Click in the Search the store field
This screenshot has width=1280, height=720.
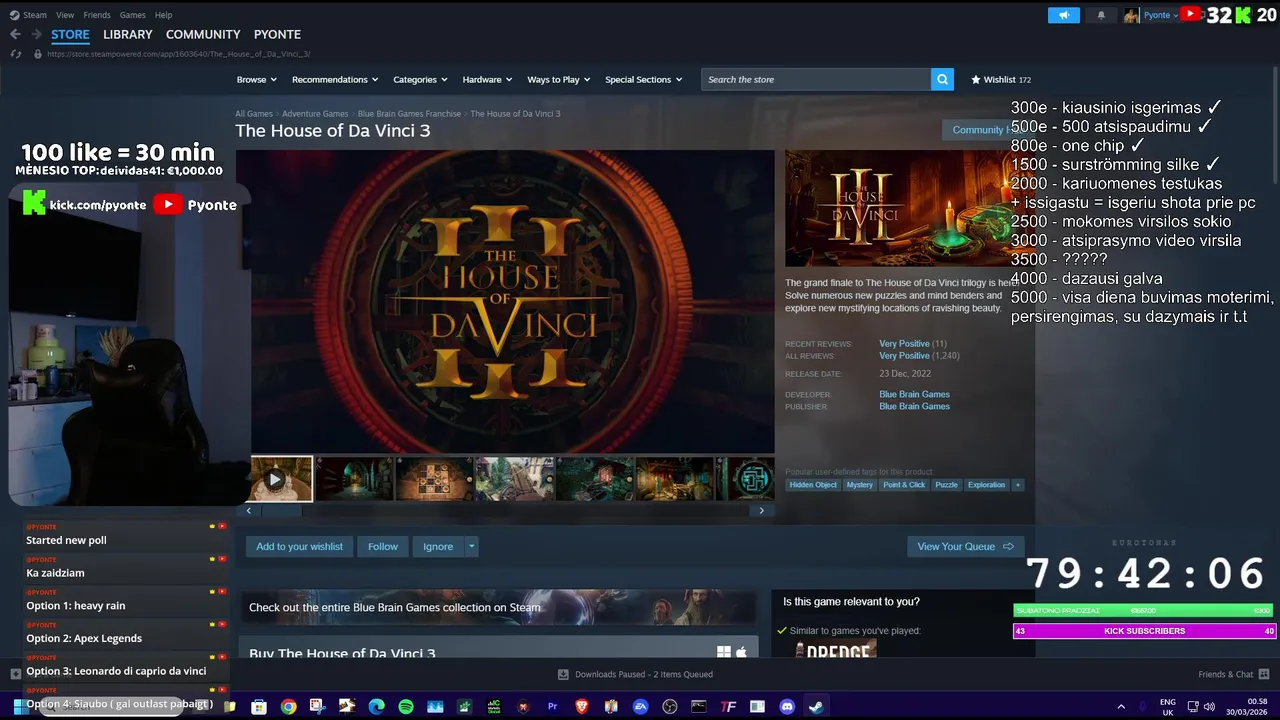click(816, 79)
